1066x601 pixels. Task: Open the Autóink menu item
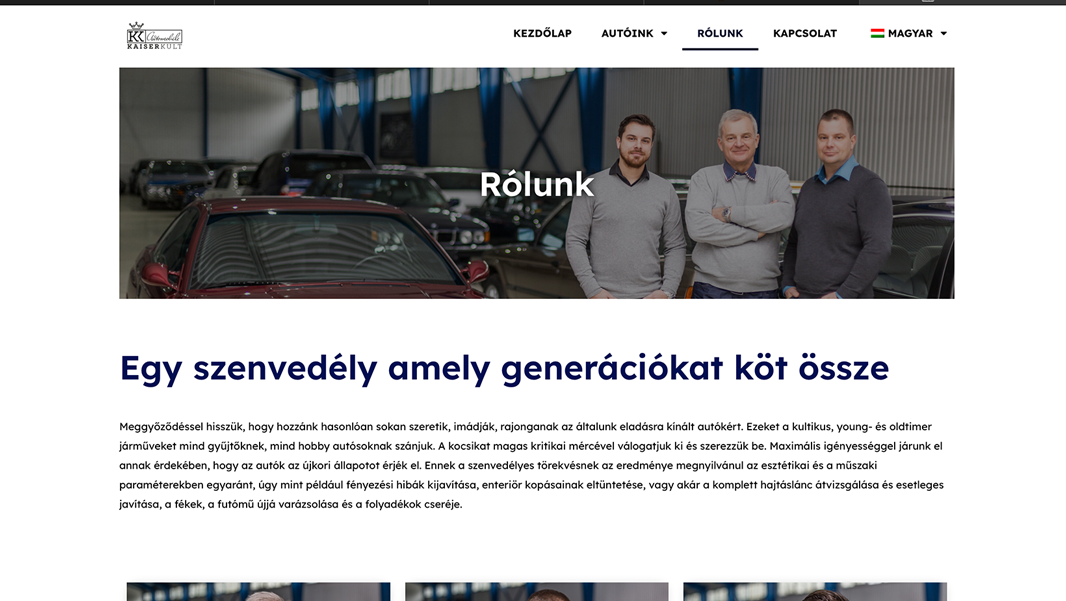(627, 33)
